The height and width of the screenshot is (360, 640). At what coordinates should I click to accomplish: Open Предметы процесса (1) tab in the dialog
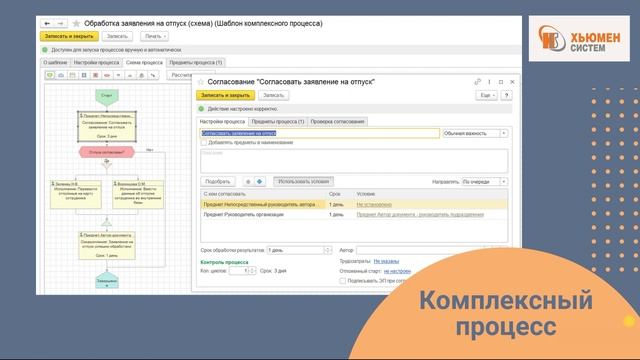[x=278, y=122]
